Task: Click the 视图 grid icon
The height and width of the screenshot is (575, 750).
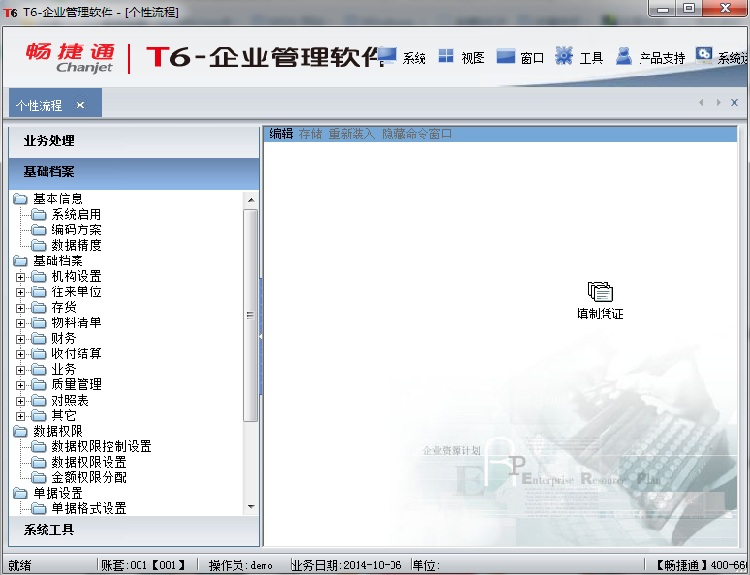Action: (x=446, y=56)
